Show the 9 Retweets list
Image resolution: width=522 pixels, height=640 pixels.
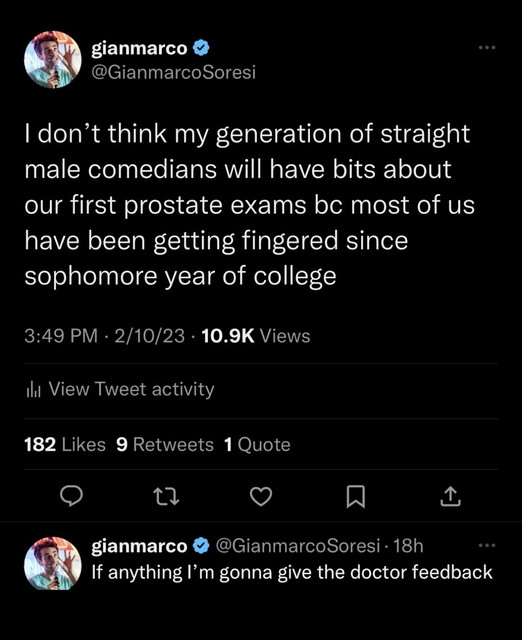165,444
